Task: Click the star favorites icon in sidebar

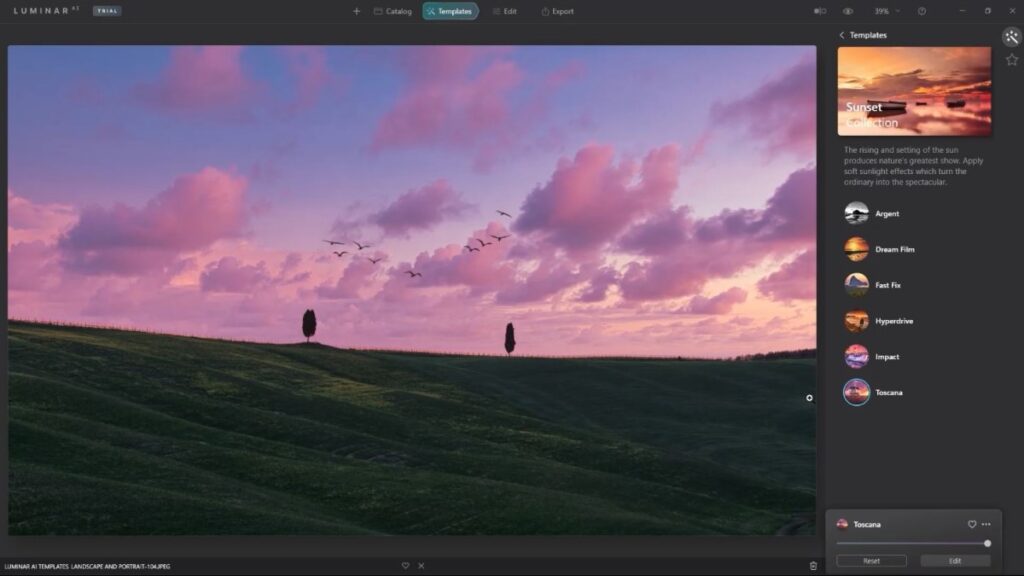Action: pos(1012,60)
